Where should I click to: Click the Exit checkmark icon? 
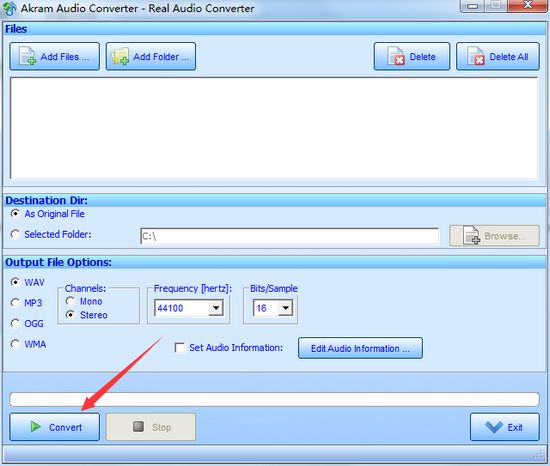tap(494, 427)
